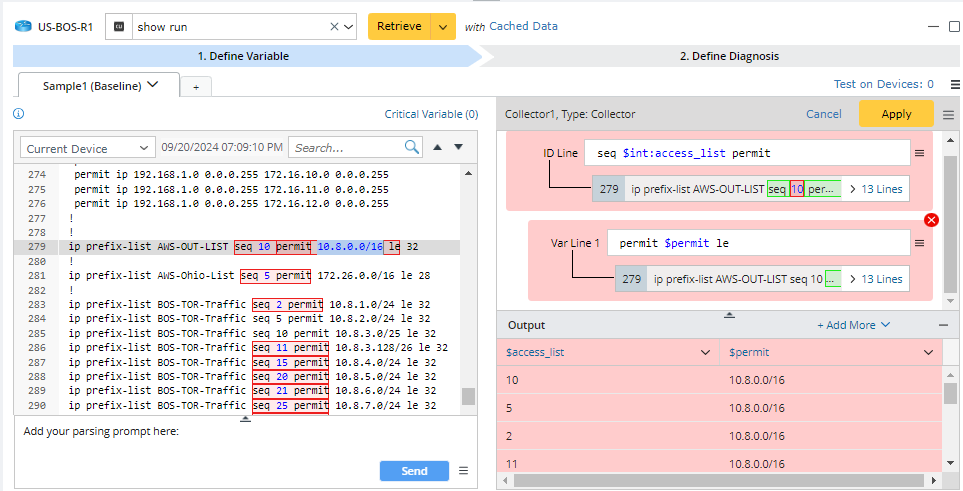Click the US-BOS-R1 router device icon
This screenshot has height=491, width=963.
pyautogui.click(x=22, y=27)
